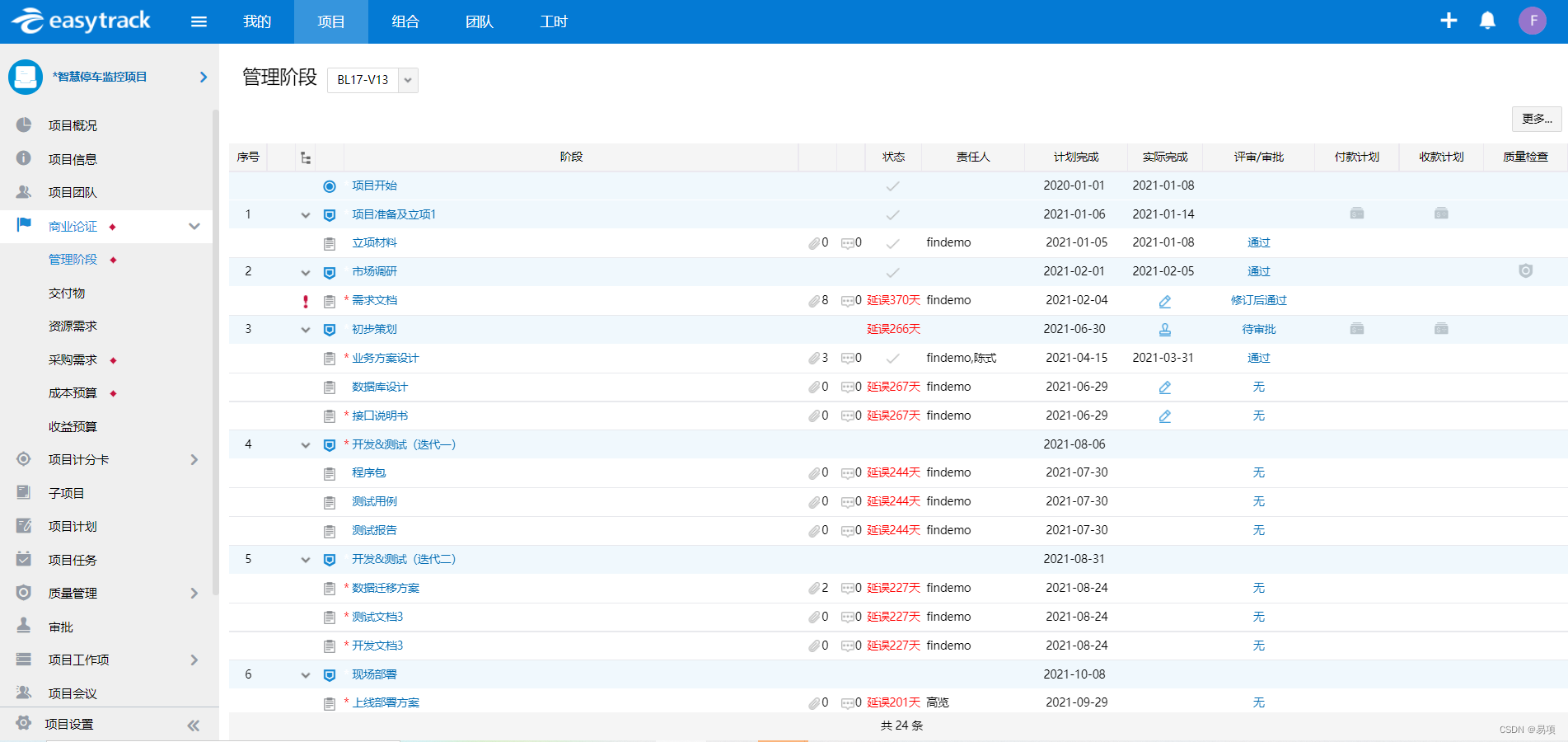Switch to the 工时 top tab
Screen dimensions: 1568x742
554,21
